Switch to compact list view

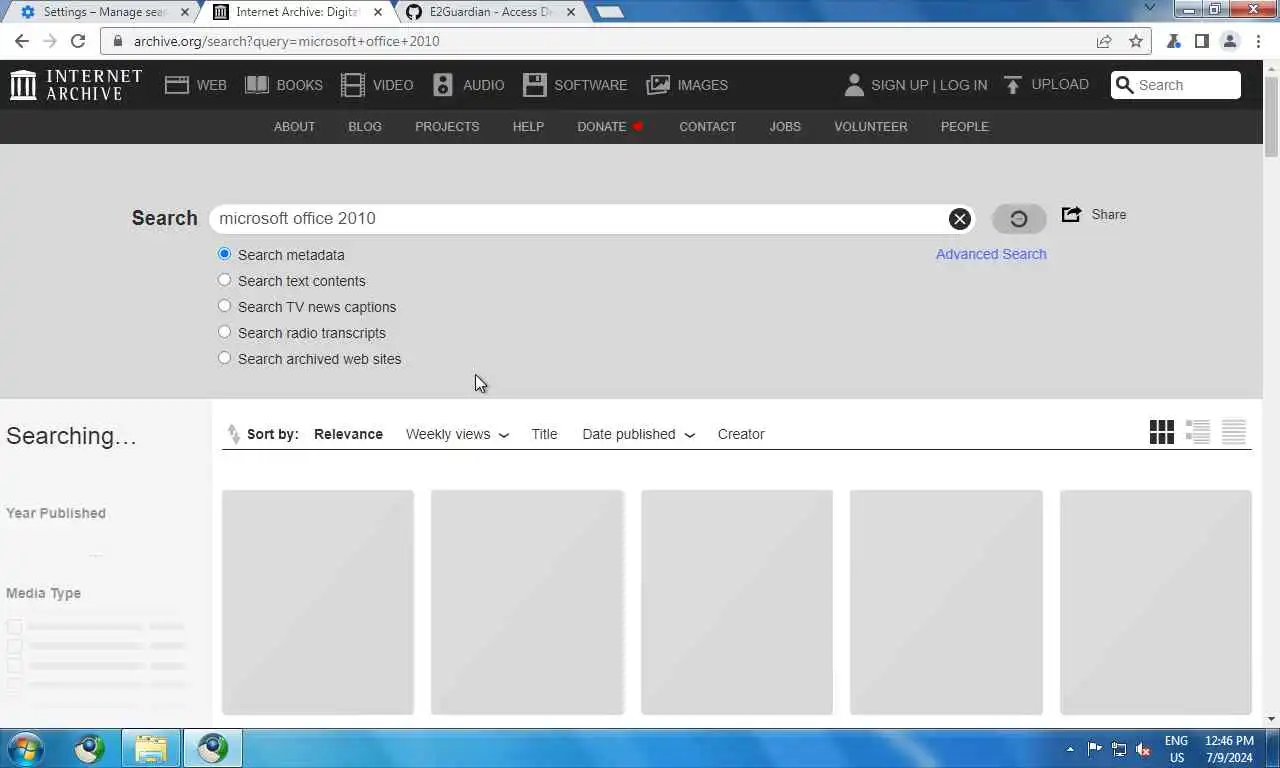click(1234, 432)
